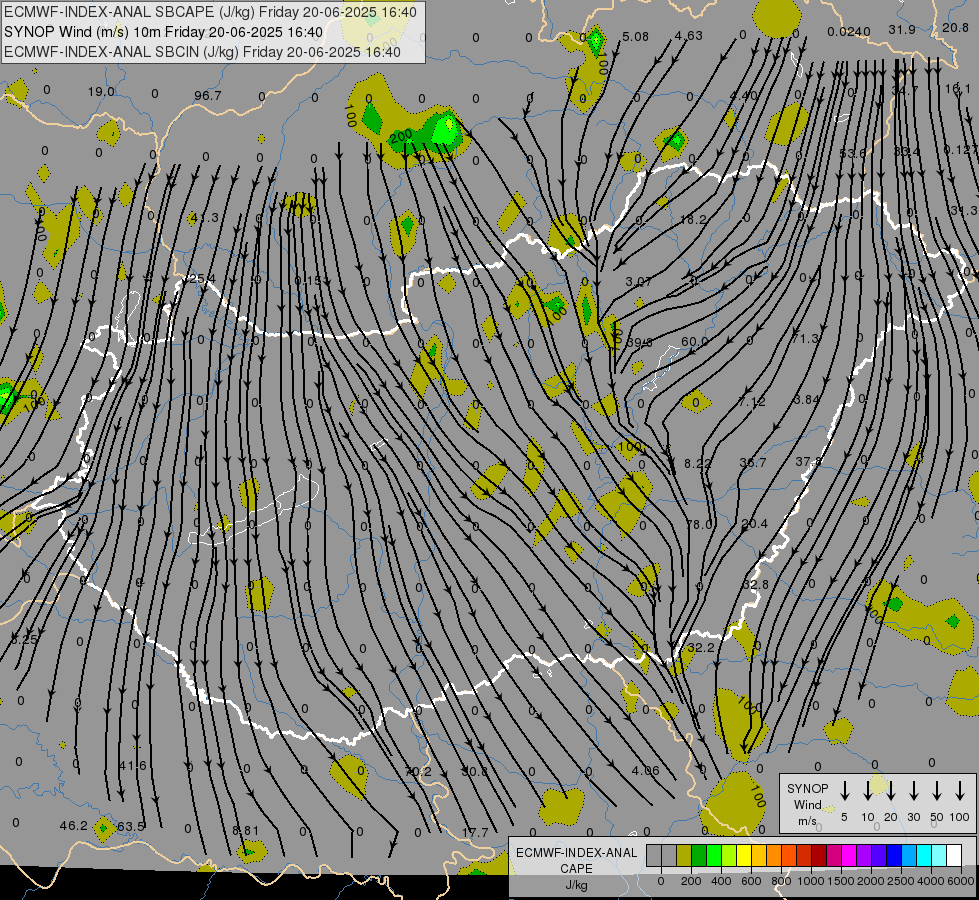The width and height of the screenshot is (979, 900).
Task: Click the value '60.0' on the map
Action: tap(694, 342)
